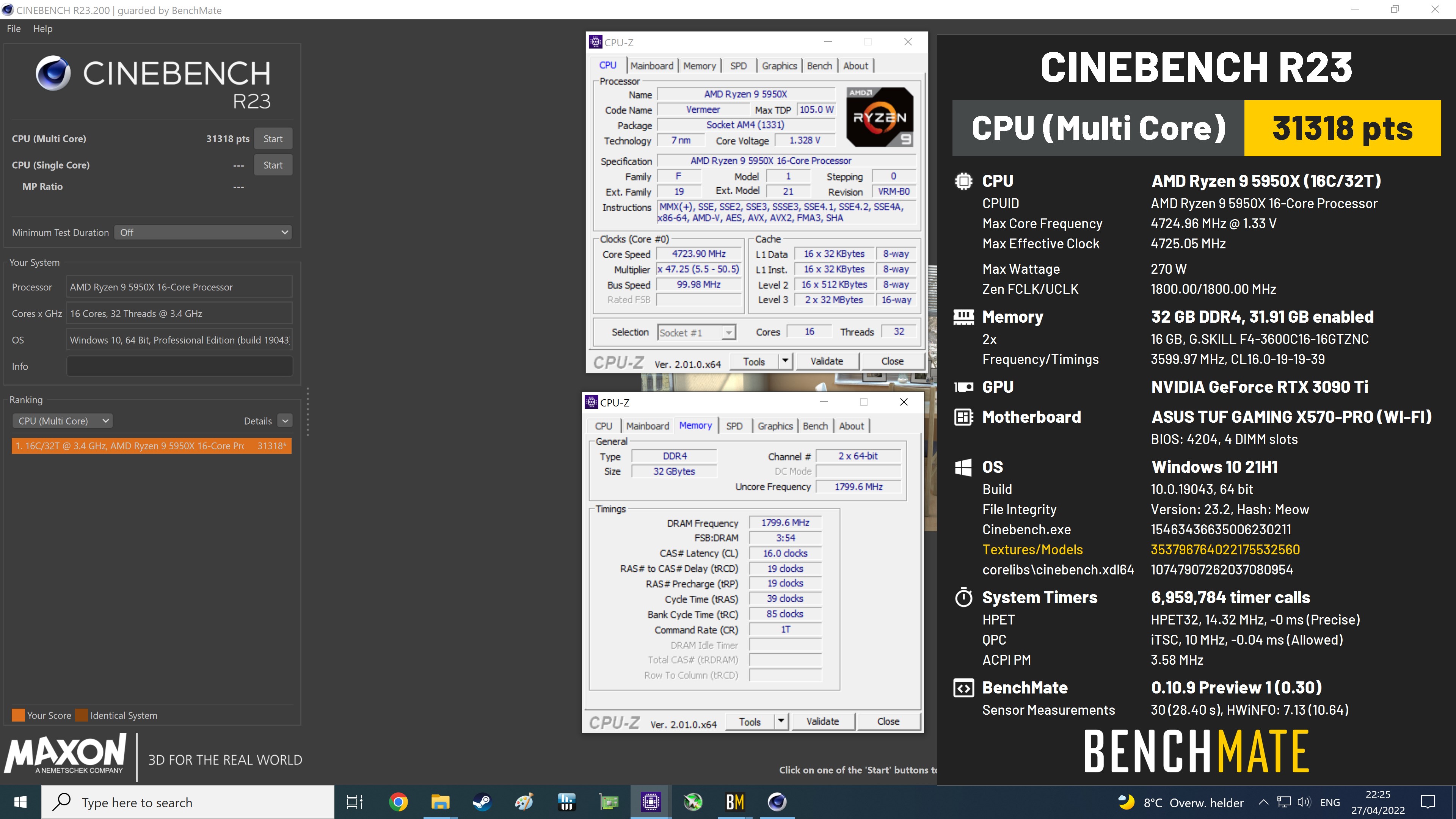Click the BenchMate code bracket icon
The height and width of the screenshot is (819, 1456).
tap(963, 688)
